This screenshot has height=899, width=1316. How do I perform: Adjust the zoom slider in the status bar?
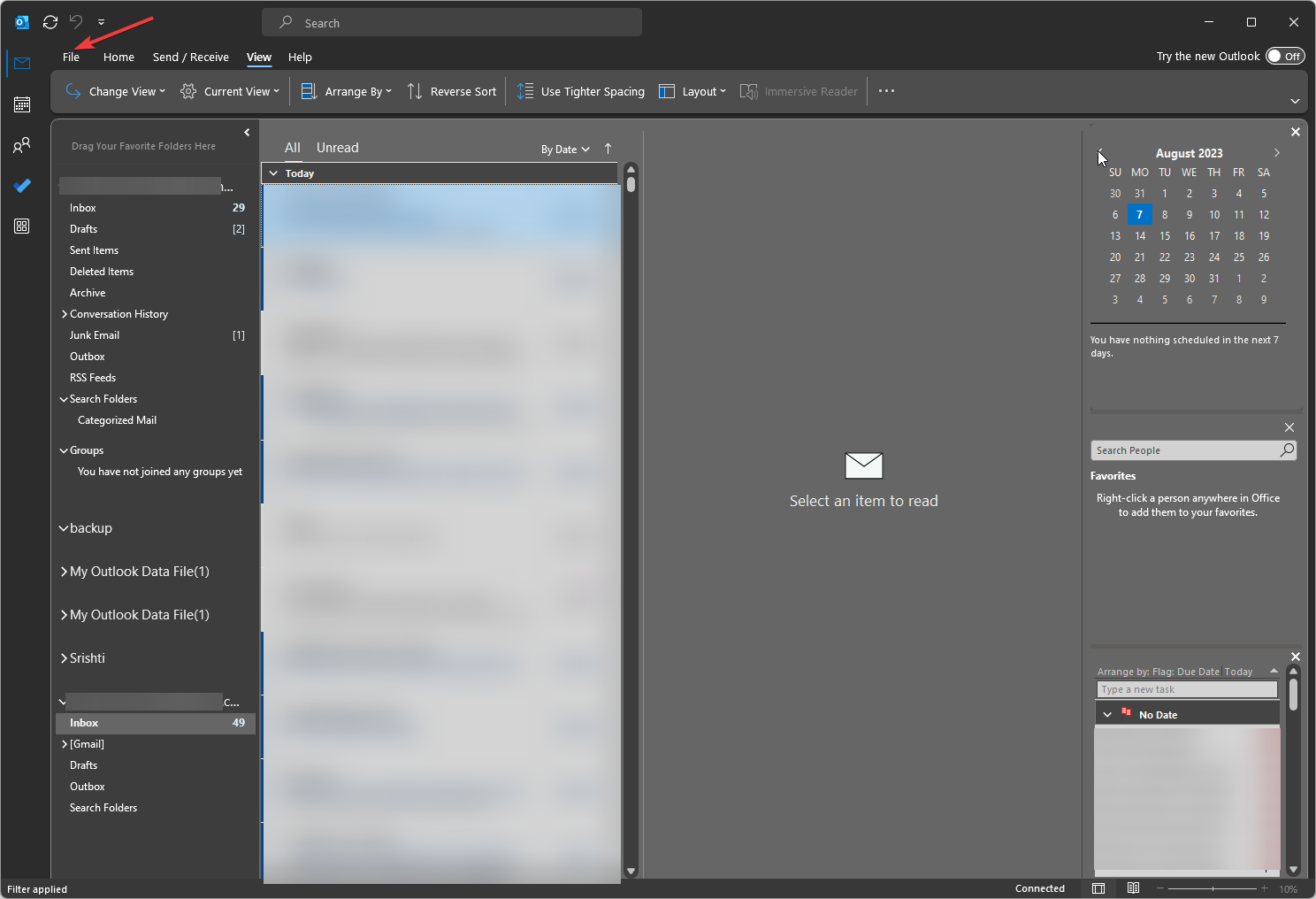click(1213, 888)
